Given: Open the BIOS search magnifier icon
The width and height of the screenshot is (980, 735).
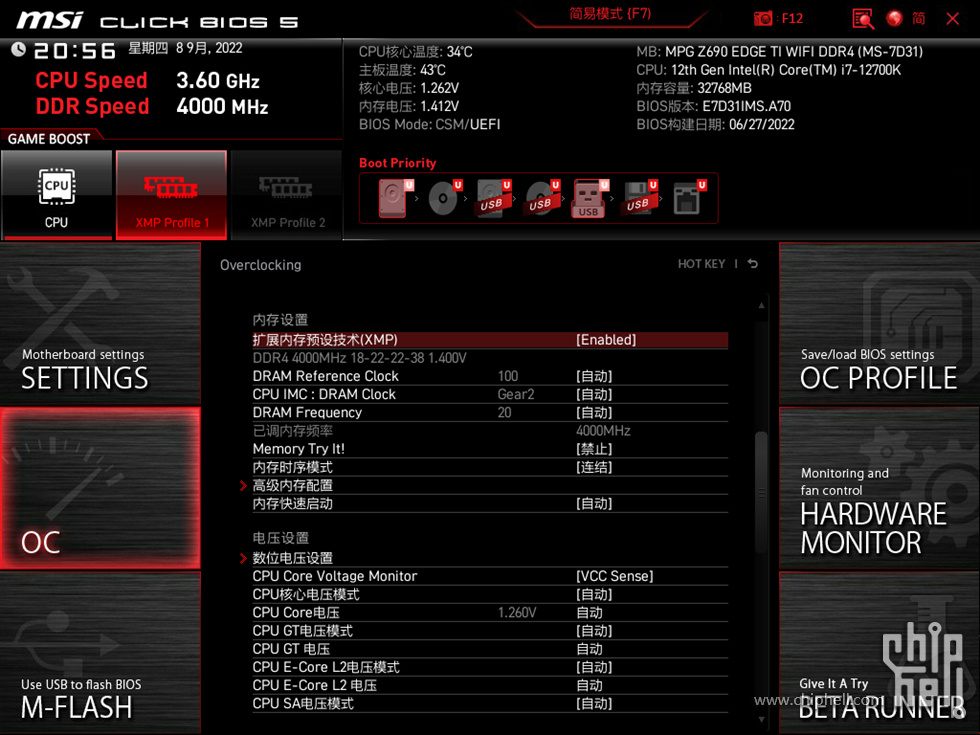Looking at the screenshot, I should pos(863,19).
